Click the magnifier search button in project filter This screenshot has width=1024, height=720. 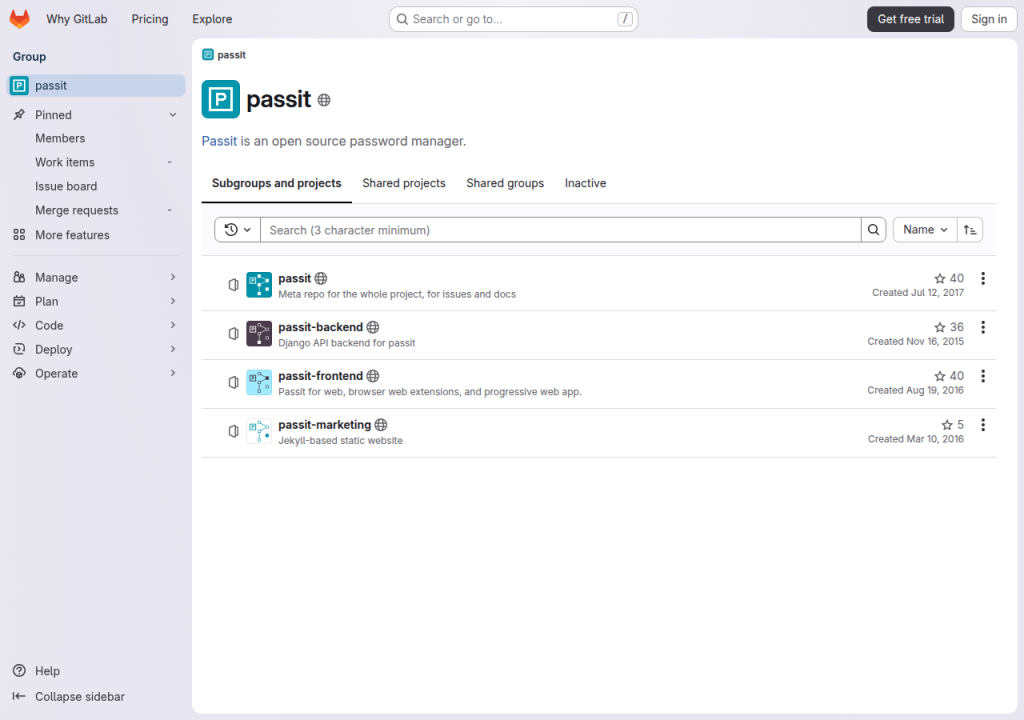(x=873, y=230)
